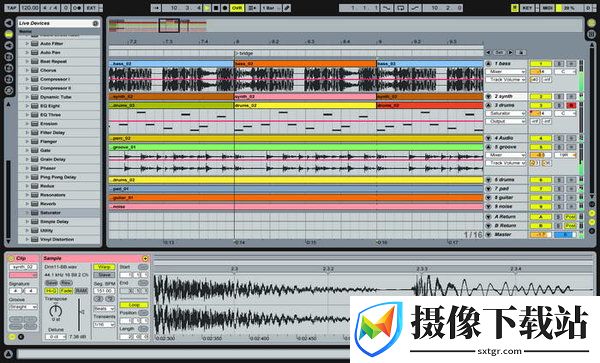
Task: Disarm the red record button on 3 drums
Action: click(571, 105)
